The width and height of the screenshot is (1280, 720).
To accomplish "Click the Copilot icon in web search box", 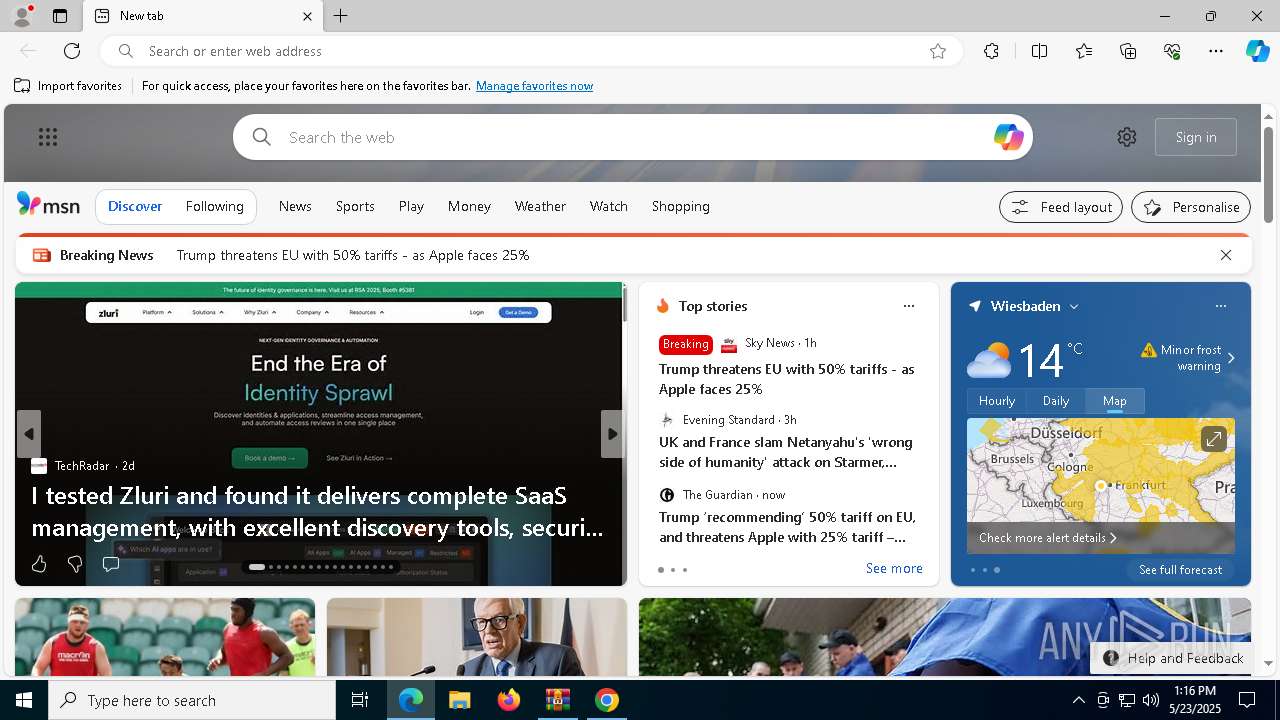I will [x=1008, y=137].
